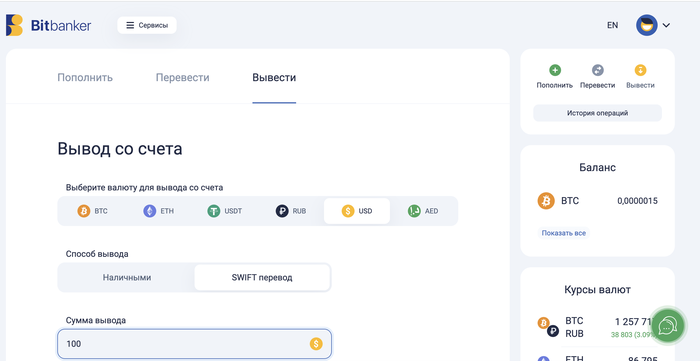Click Выберите валюту для вывода label
Screen dimensions: 700x361
(144, 188)
